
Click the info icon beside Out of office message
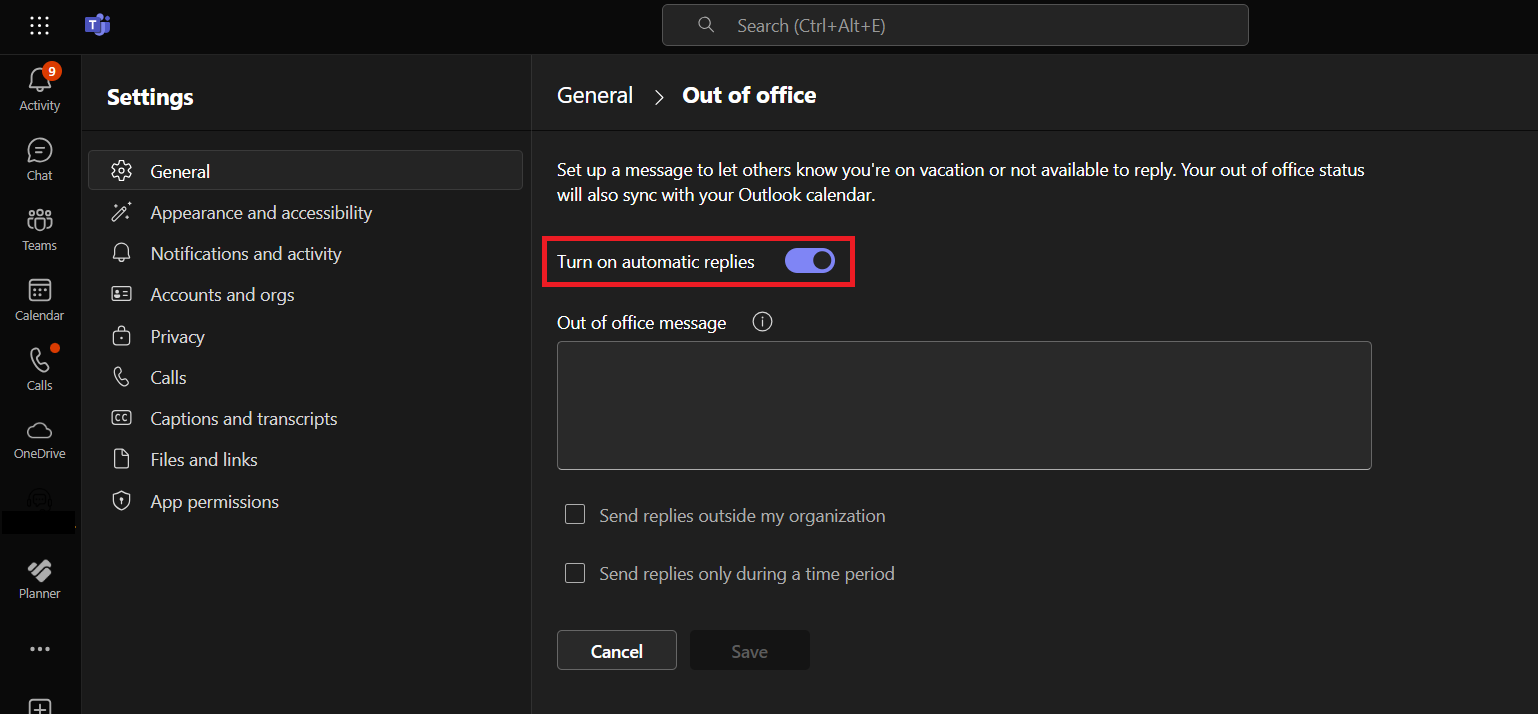click(763, 322)
